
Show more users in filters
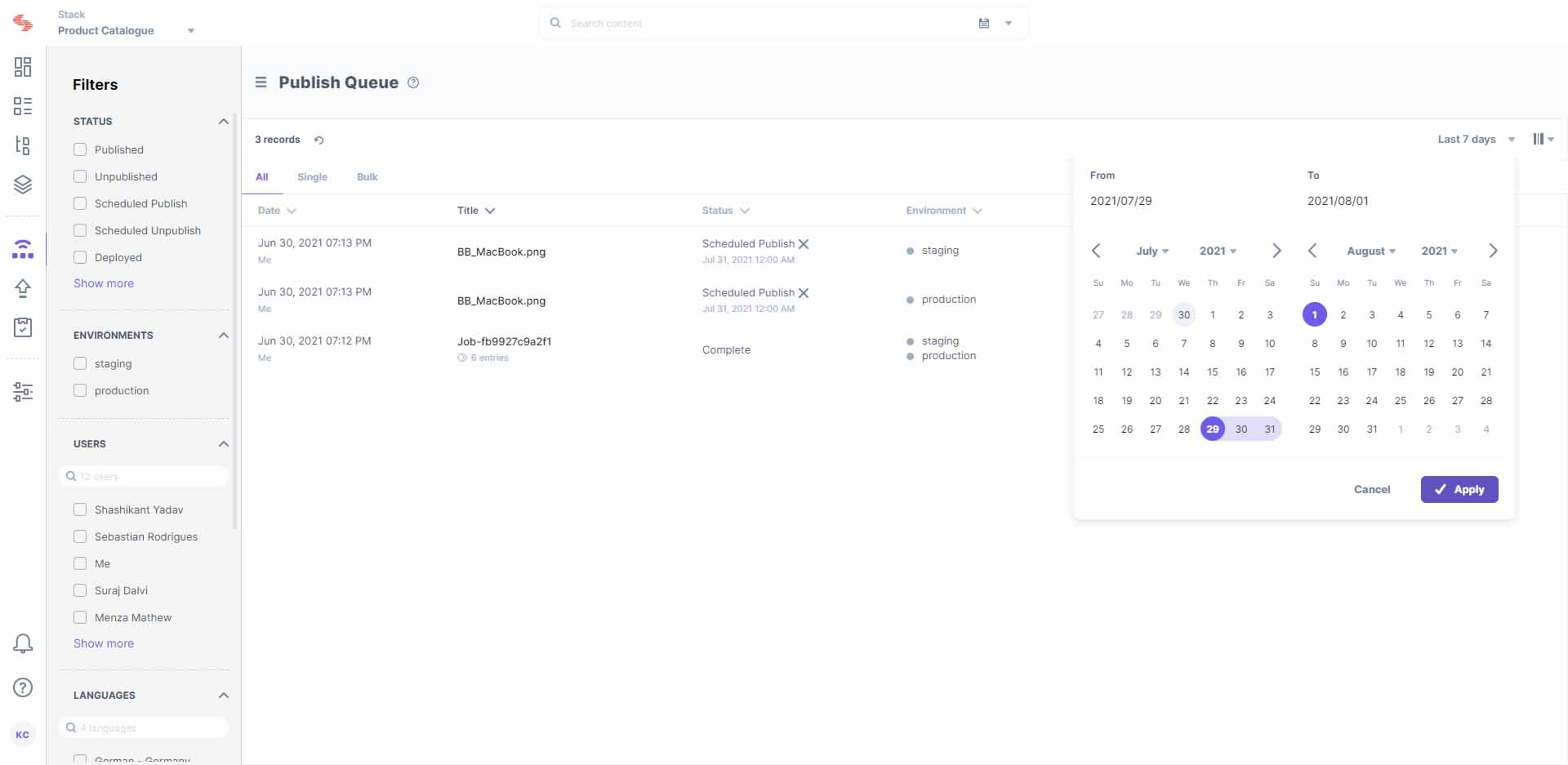pos(103,643)
